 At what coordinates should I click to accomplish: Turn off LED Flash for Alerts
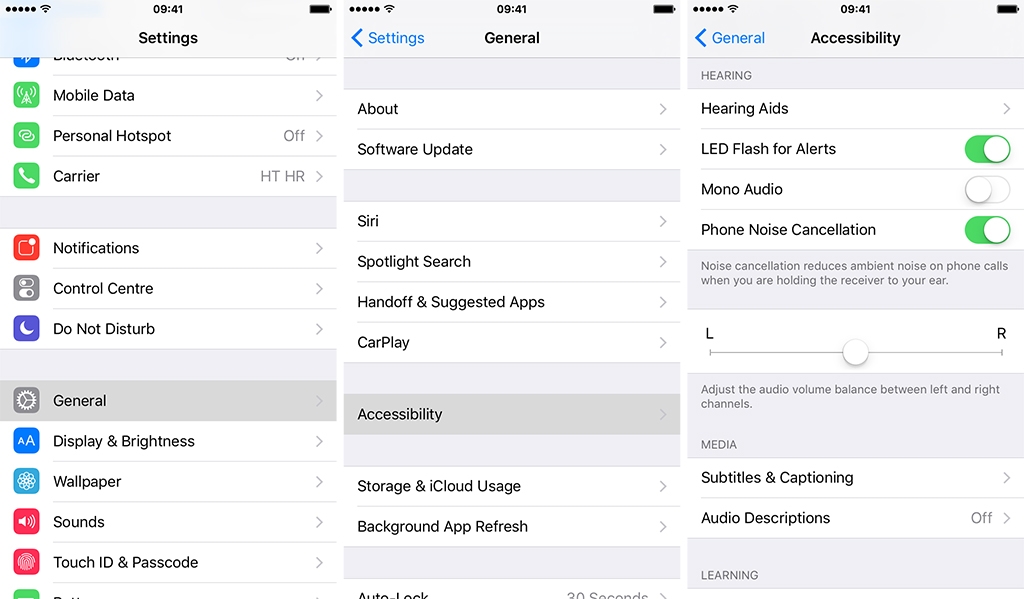987,149
